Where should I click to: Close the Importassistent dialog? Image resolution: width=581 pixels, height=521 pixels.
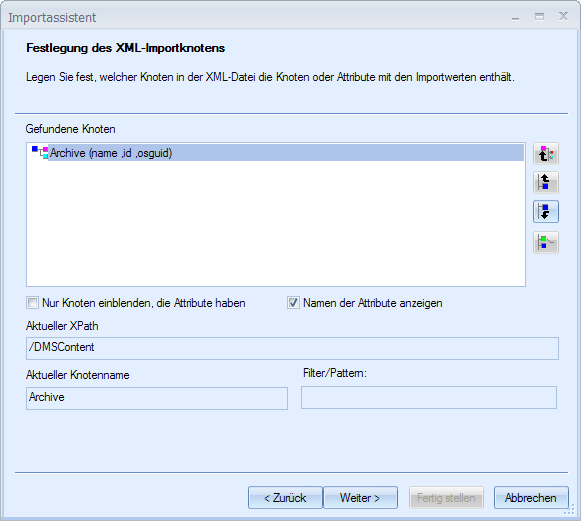564,16
